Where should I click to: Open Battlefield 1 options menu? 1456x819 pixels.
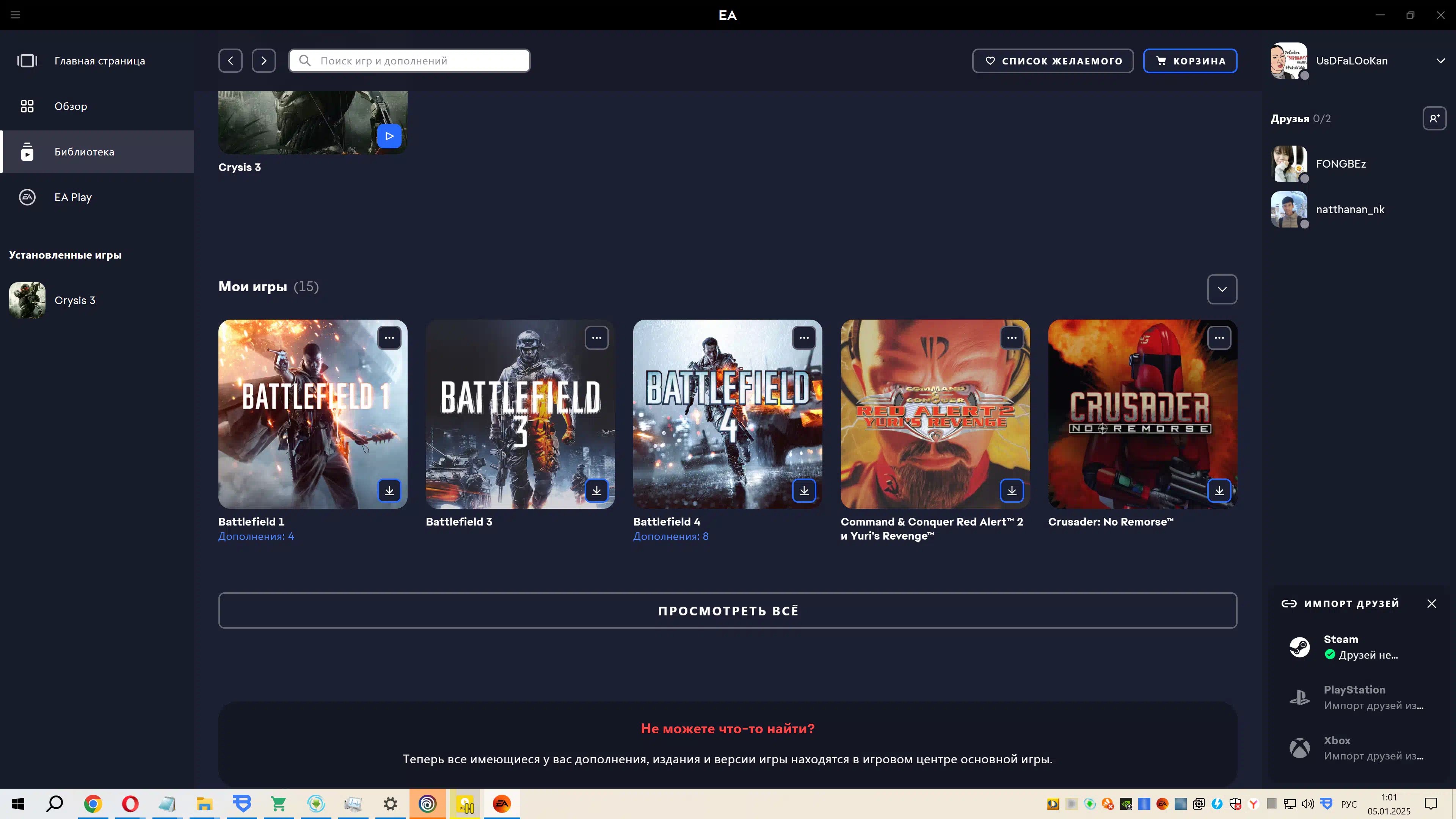(x=389, y=338)
